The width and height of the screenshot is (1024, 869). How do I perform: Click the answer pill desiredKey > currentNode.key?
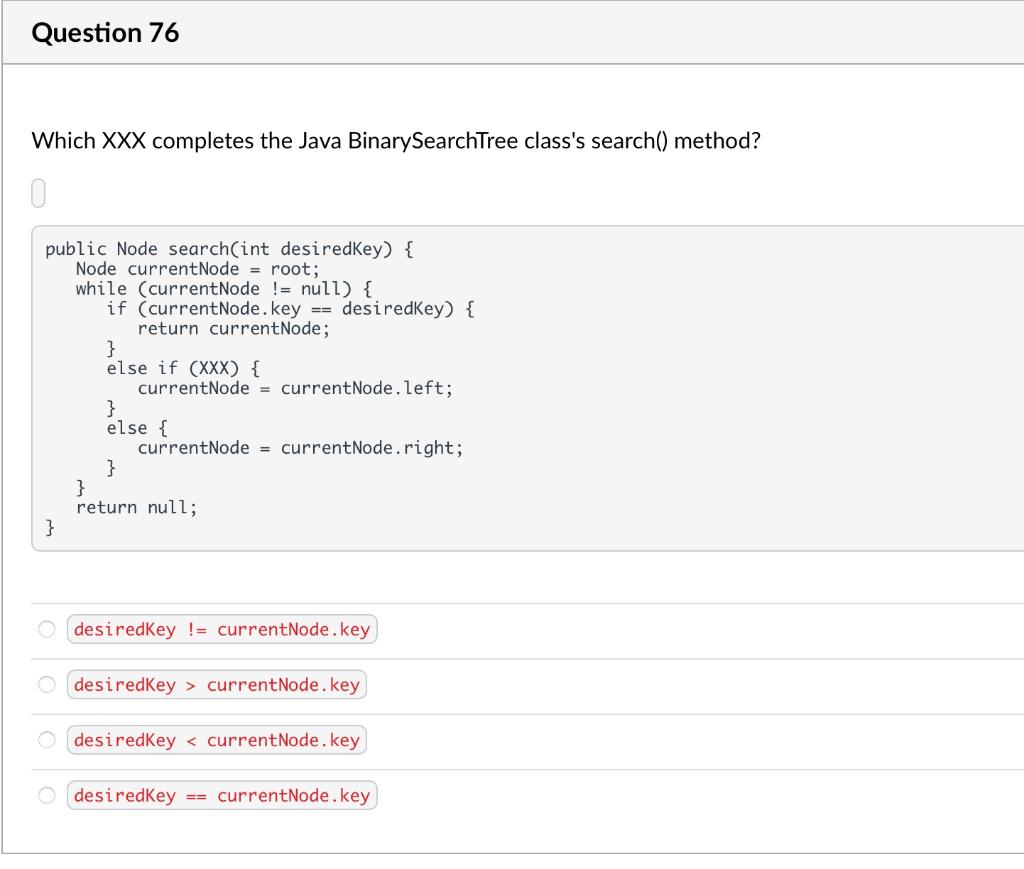(x=216, y=684)
